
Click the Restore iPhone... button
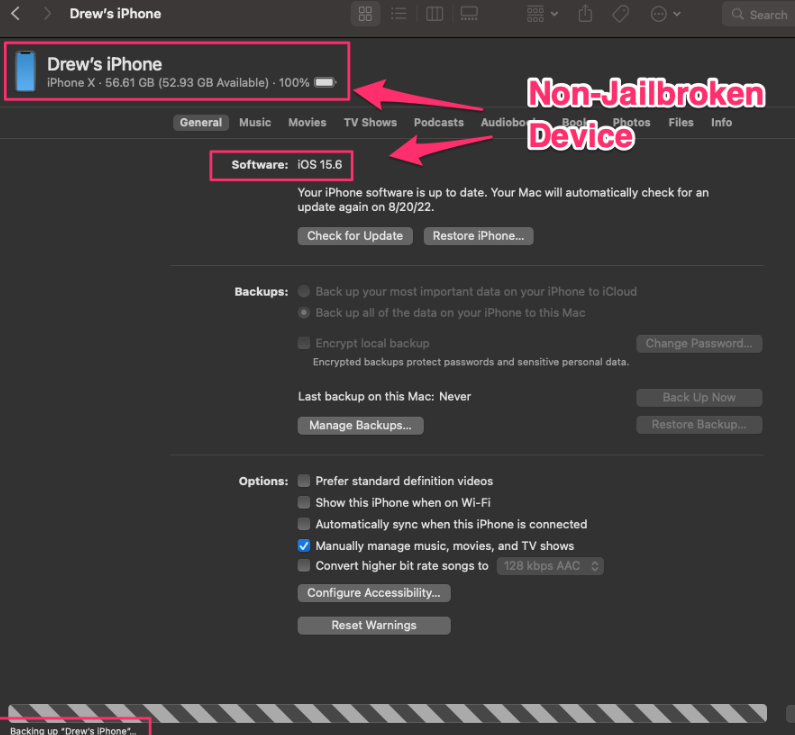point(478,236)
